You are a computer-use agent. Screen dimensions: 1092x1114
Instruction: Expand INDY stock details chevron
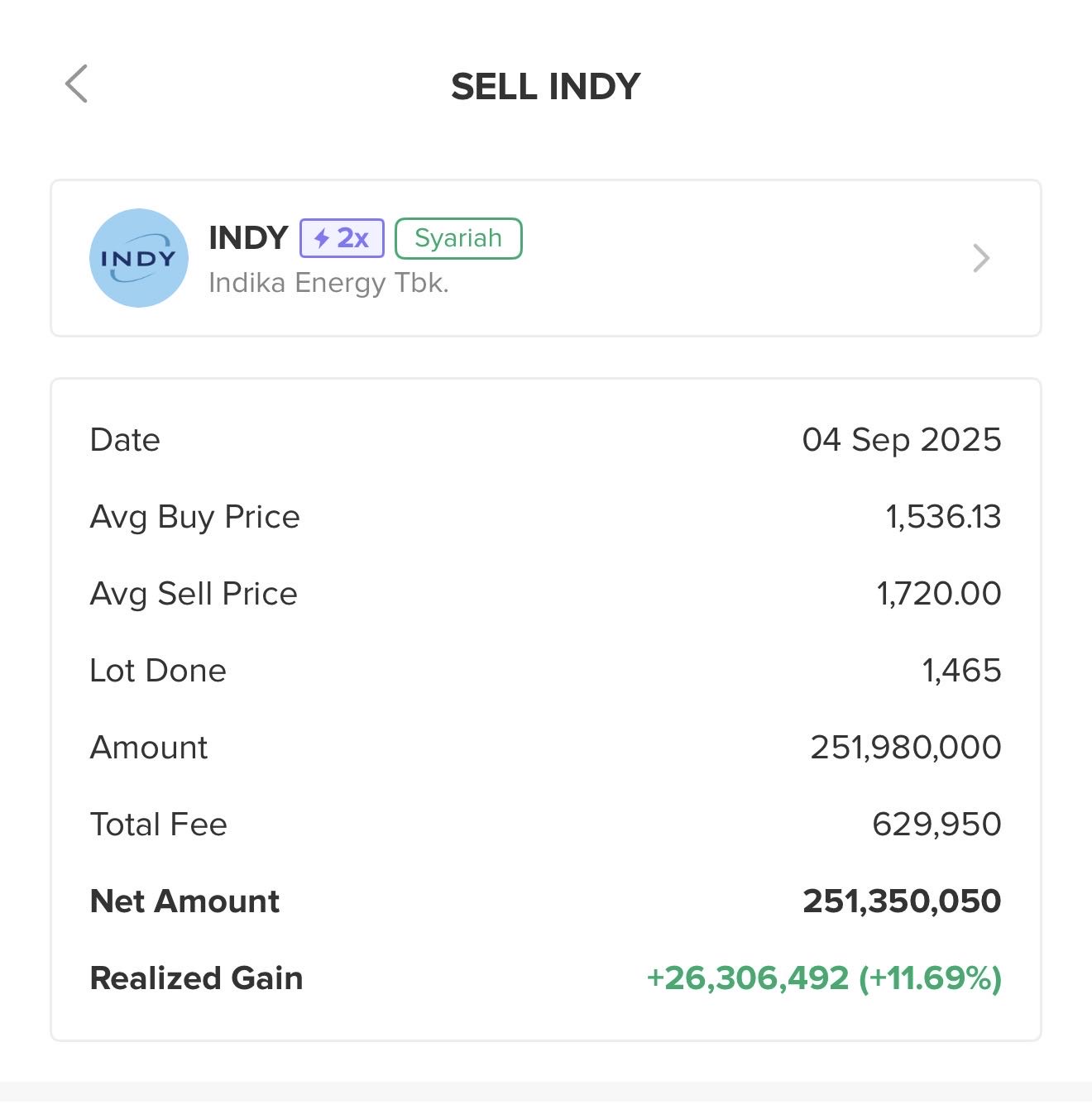coord(981,258)
